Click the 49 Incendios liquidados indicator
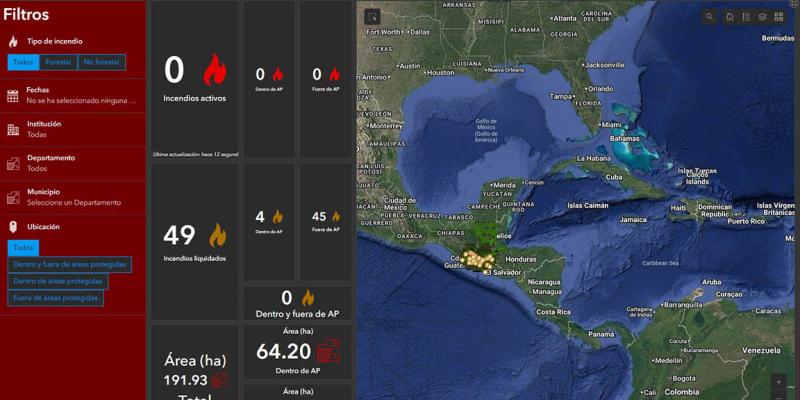Screen dimensions: 800x400 [194, 242]
